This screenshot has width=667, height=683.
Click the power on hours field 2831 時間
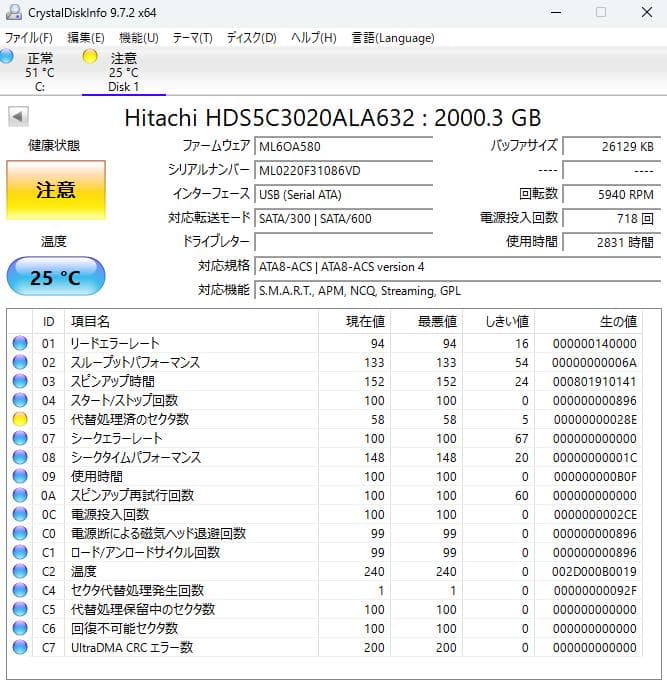(612, 242)
